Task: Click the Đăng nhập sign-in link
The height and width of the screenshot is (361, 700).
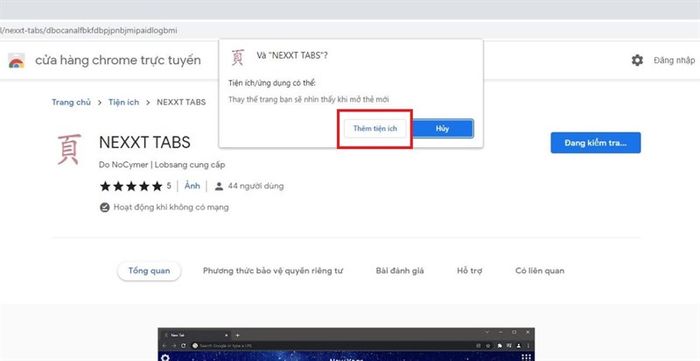Action: point(674,60)
